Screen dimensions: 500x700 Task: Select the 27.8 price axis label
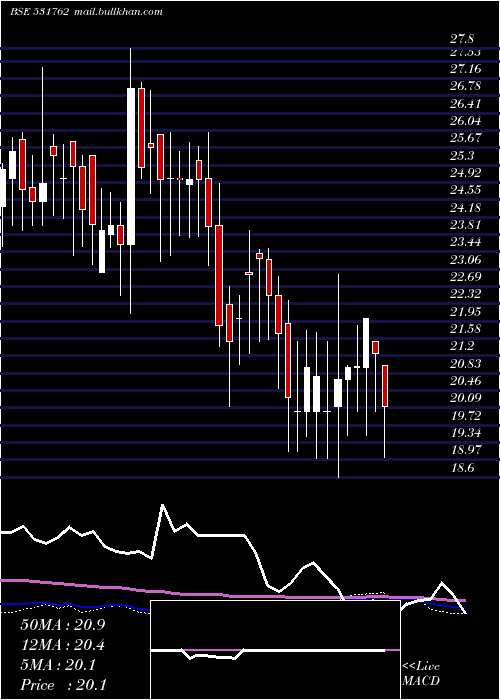click(462, 39)
